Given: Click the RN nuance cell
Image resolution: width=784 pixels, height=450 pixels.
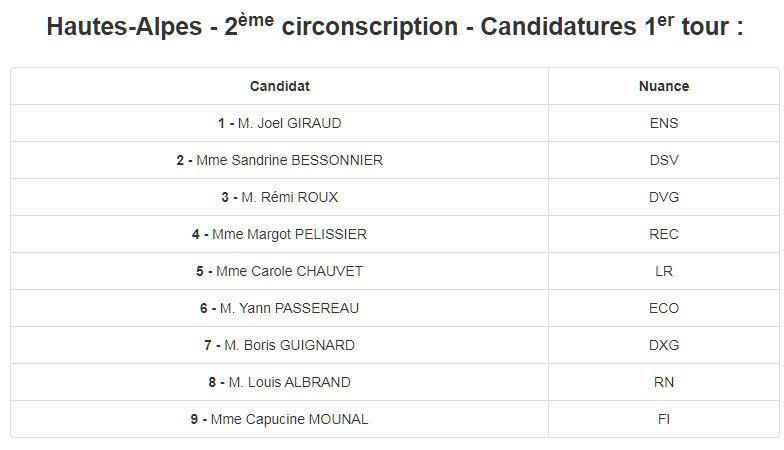Looking at the screenshot, I should click(664, 382).
